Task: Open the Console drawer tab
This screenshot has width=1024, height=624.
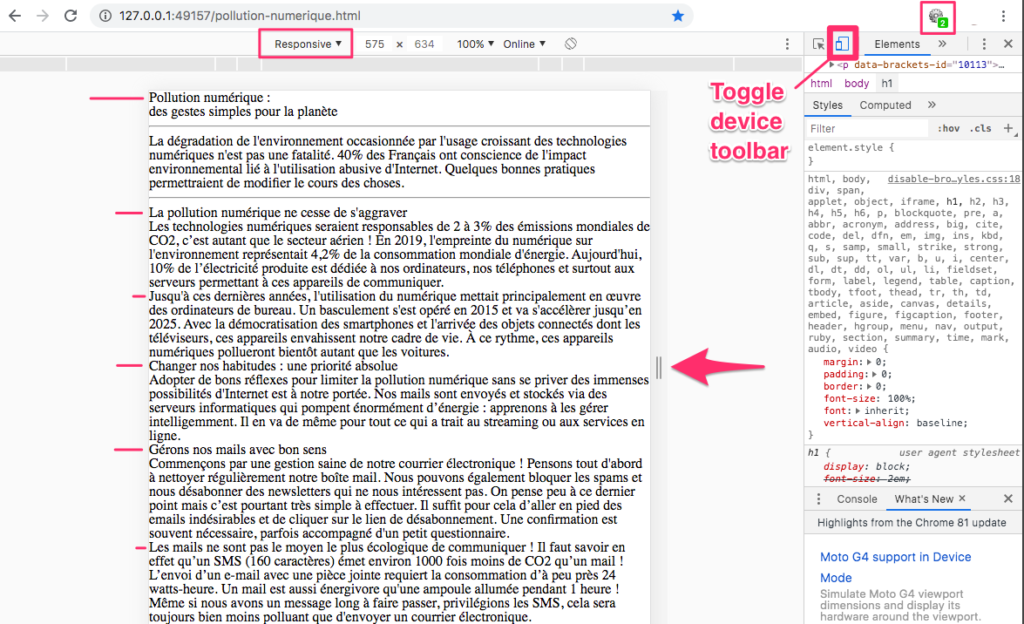Action: pyautogui.click(x=857, y=499)
